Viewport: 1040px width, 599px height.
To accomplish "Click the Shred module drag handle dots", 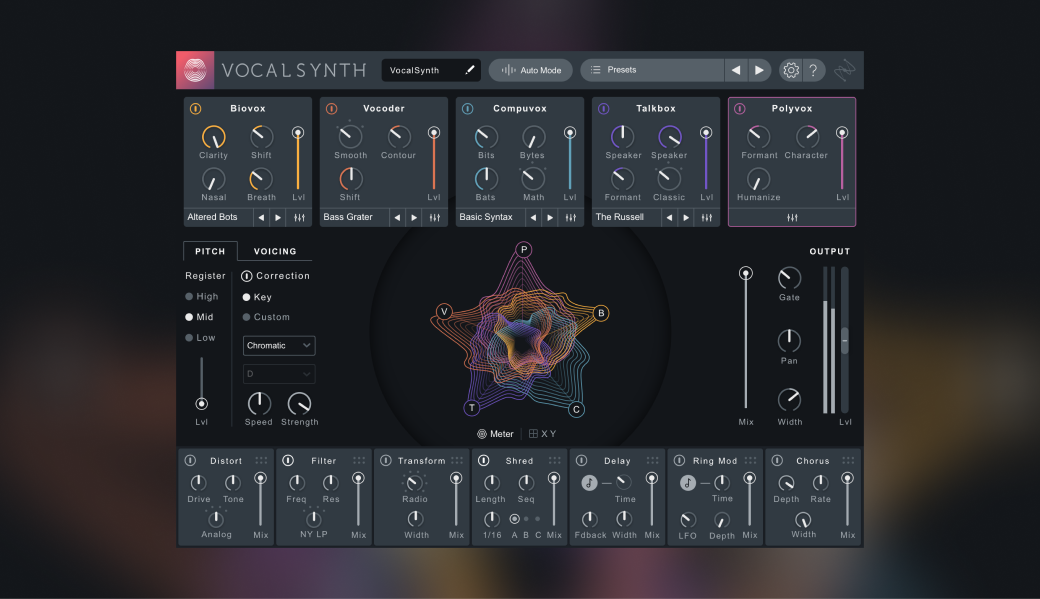I will (554, 460).
